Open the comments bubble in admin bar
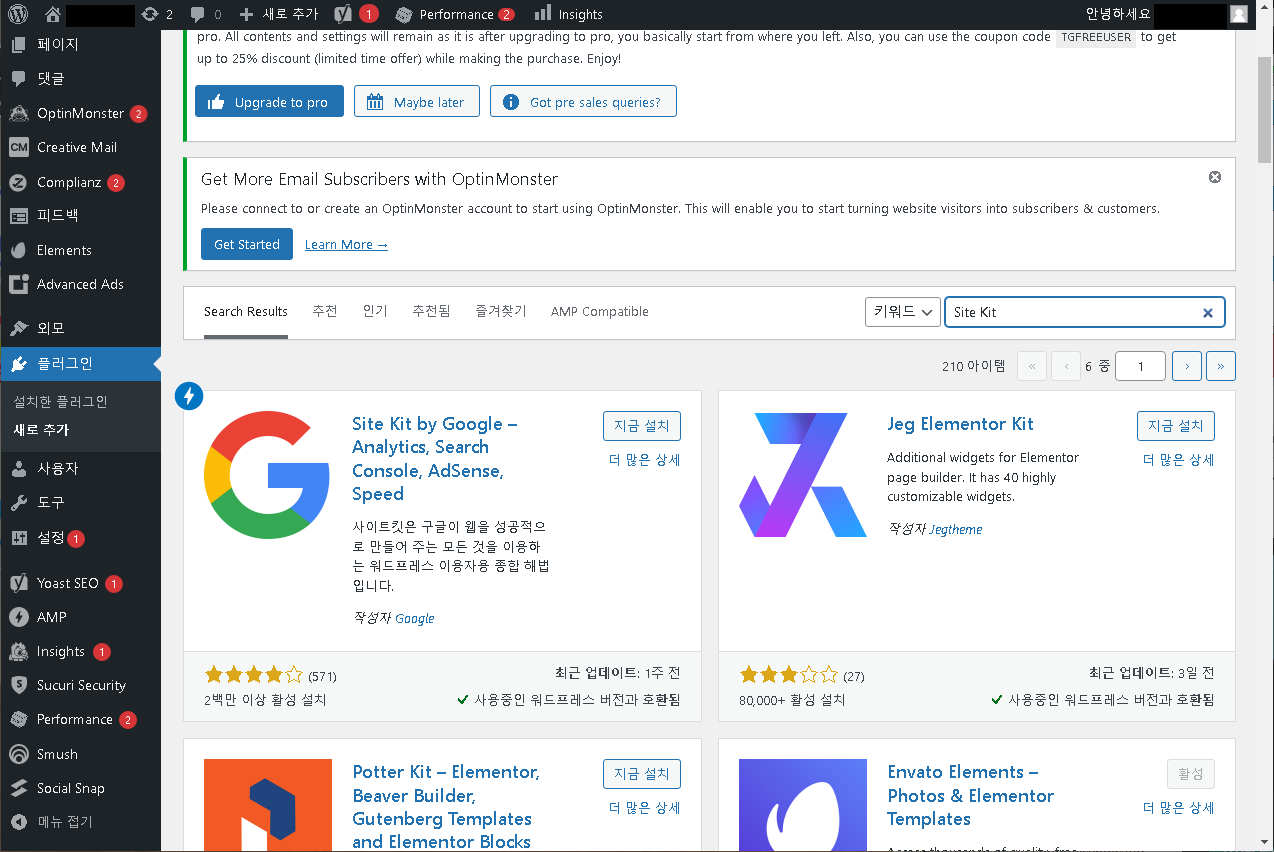Image resolution: width=1274 pixels, height=852 pixels. [205, 14]
